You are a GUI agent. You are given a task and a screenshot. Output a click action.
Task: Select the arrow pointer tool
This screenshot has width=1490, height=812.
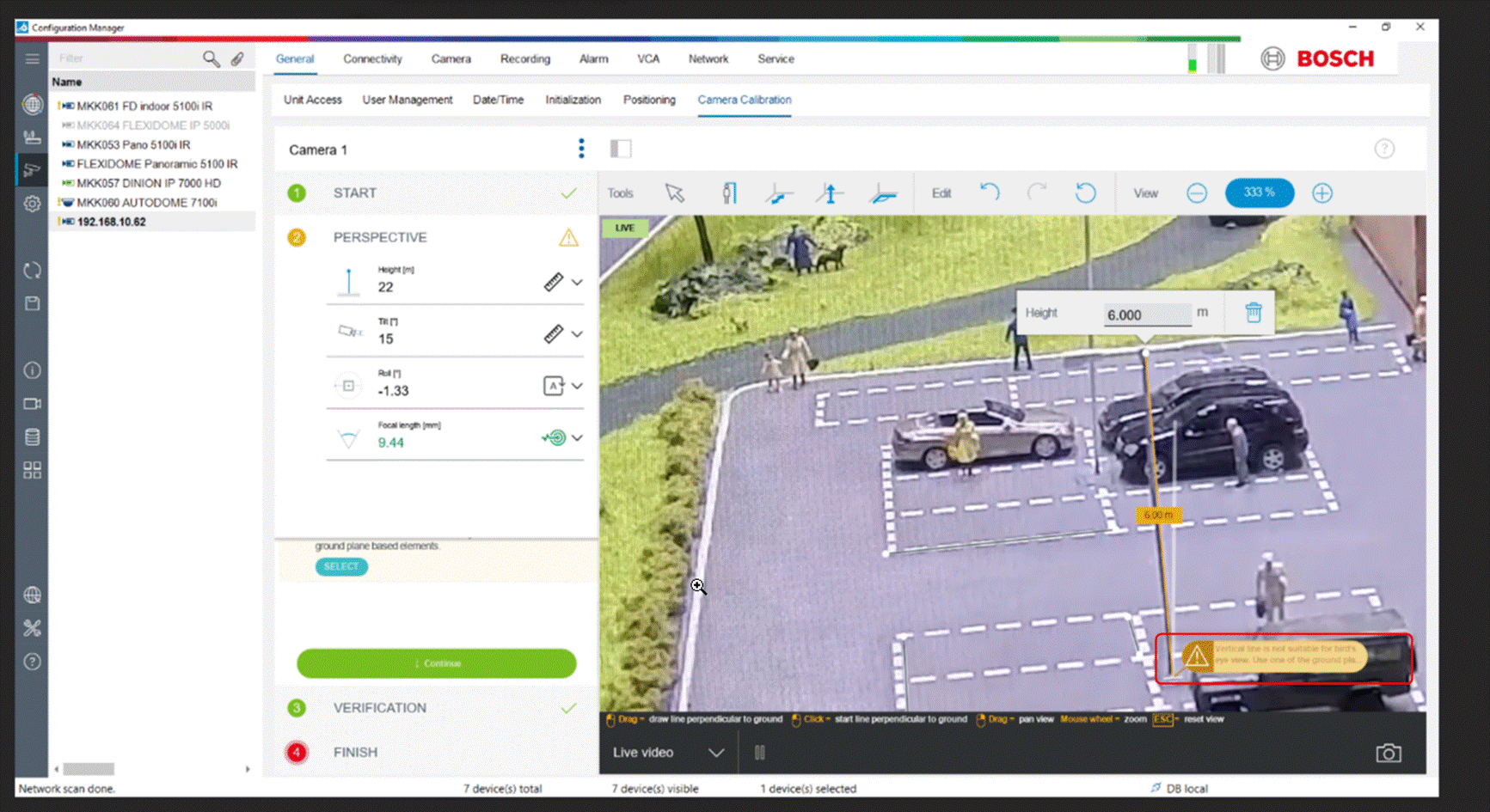[x=675, y=193]
